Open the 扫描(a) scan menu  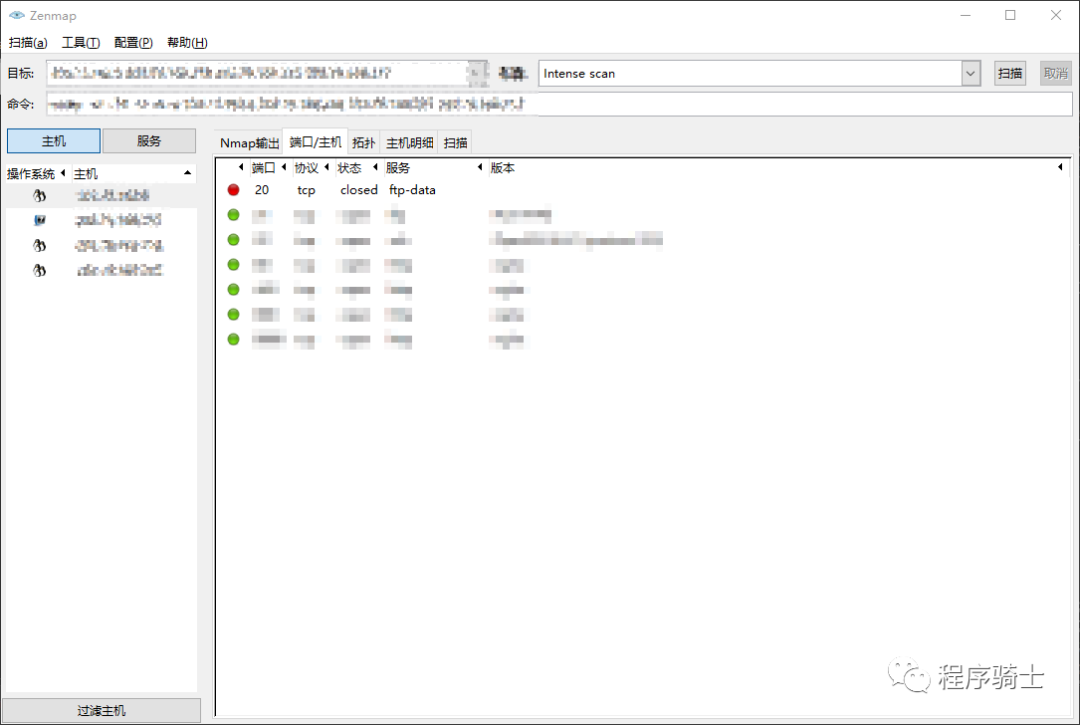(x=28, y=43)
